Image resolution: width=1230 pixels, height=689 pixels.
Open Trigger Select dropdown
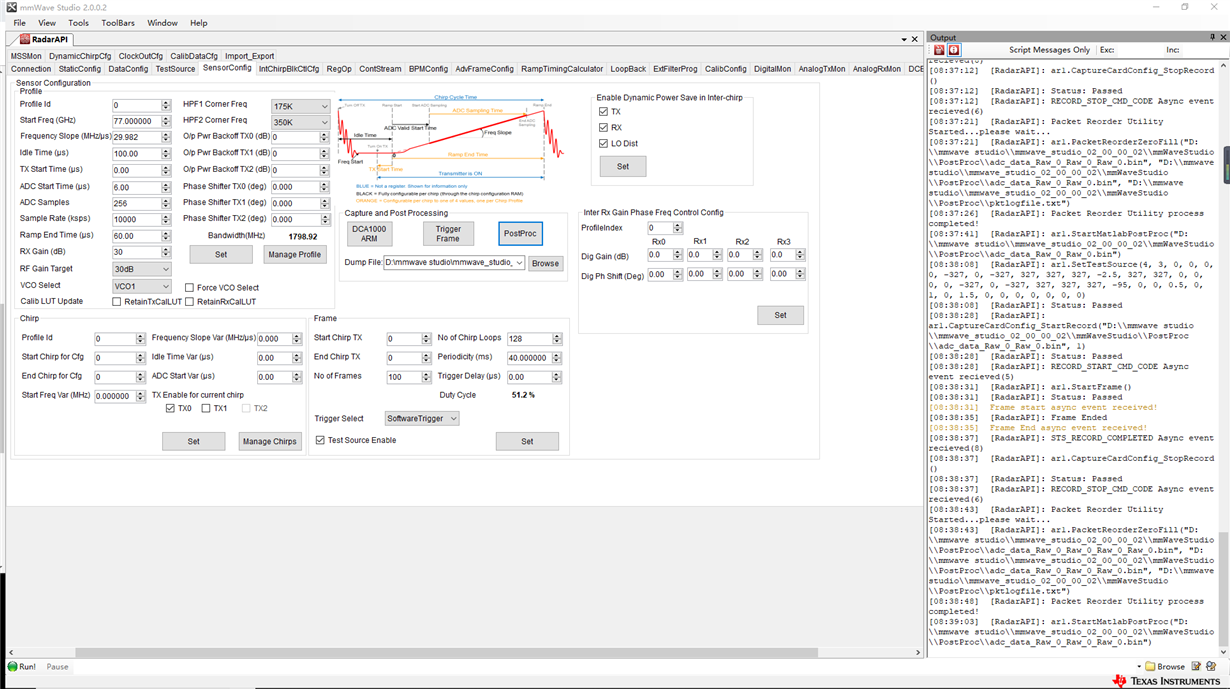[422, 419]
